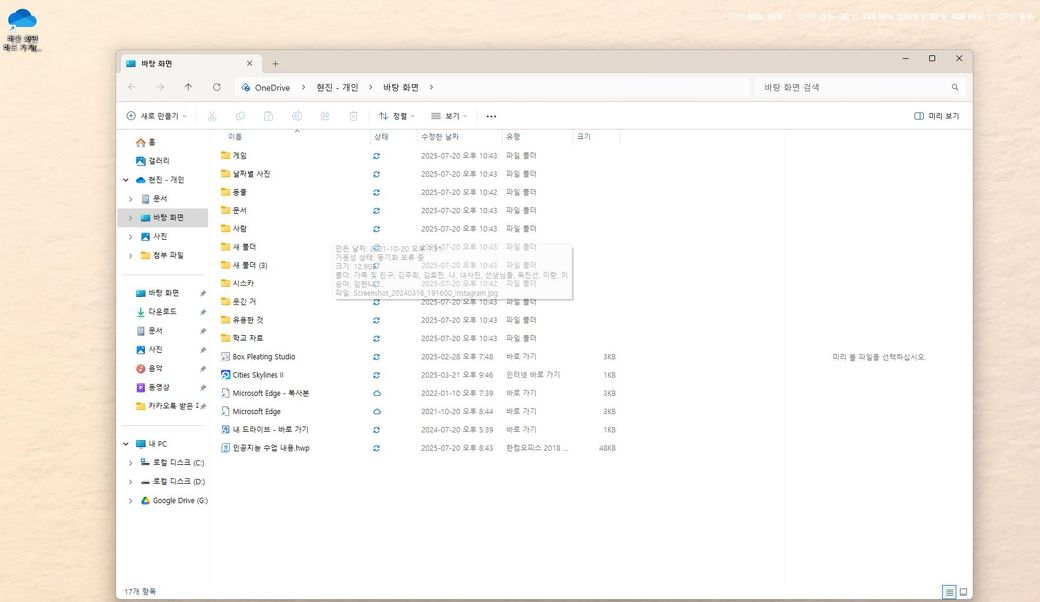Click the Cut scissors icon in toolbar
Image resolution: width=1040 pixels, height=602 pixels.
point(212,116)
